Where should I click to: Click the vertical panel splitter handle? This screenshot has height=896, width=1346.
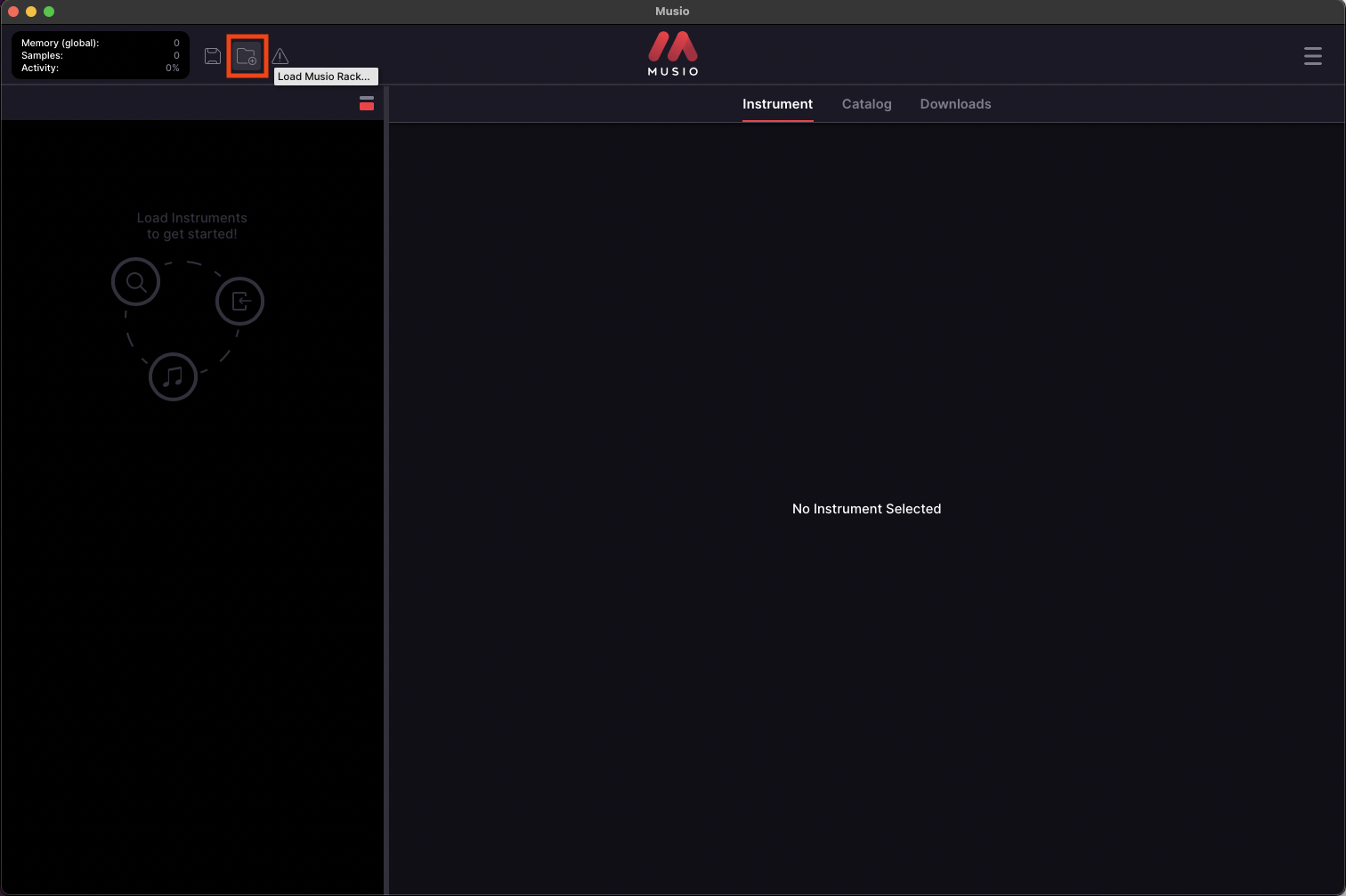(386, 490)
